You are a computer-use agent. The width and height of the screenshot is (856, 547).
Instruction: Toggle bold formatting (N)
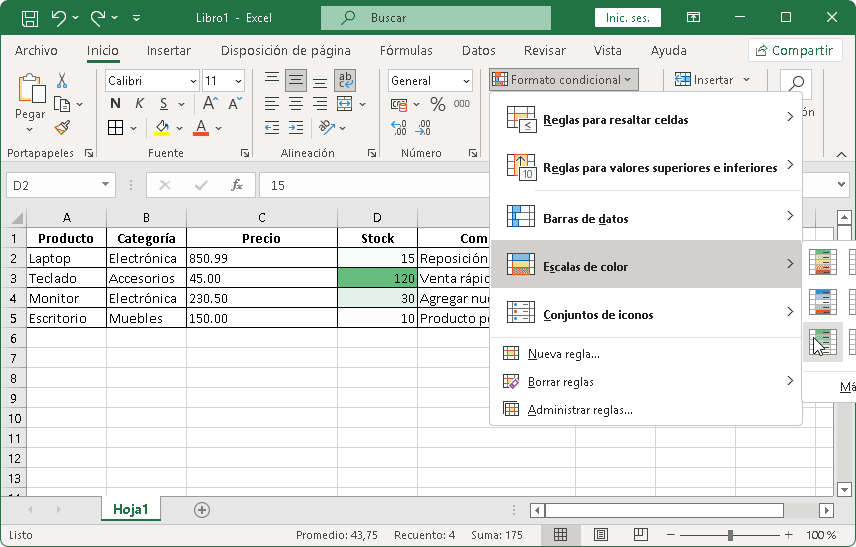pos(115,104)
